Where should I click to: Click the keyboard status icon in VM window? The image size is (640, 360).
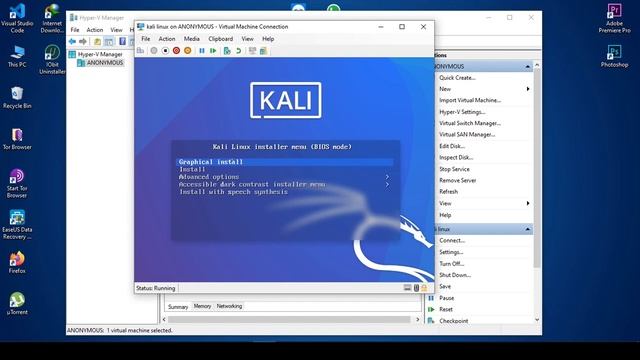[407, 288]
